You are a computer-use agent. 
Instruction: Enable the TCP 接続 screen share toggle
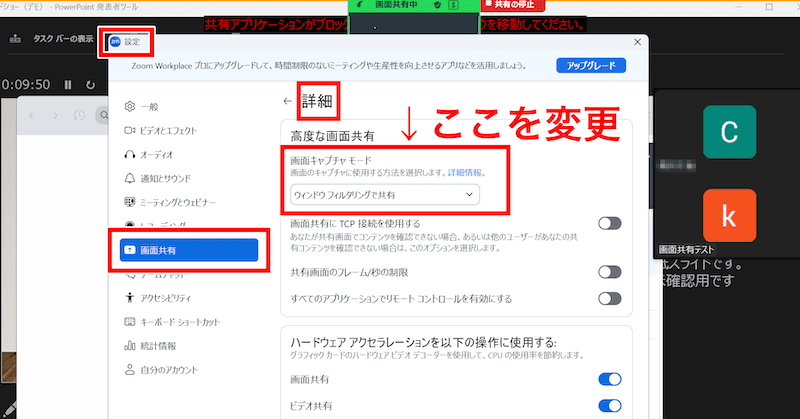(x=609, y=223)
